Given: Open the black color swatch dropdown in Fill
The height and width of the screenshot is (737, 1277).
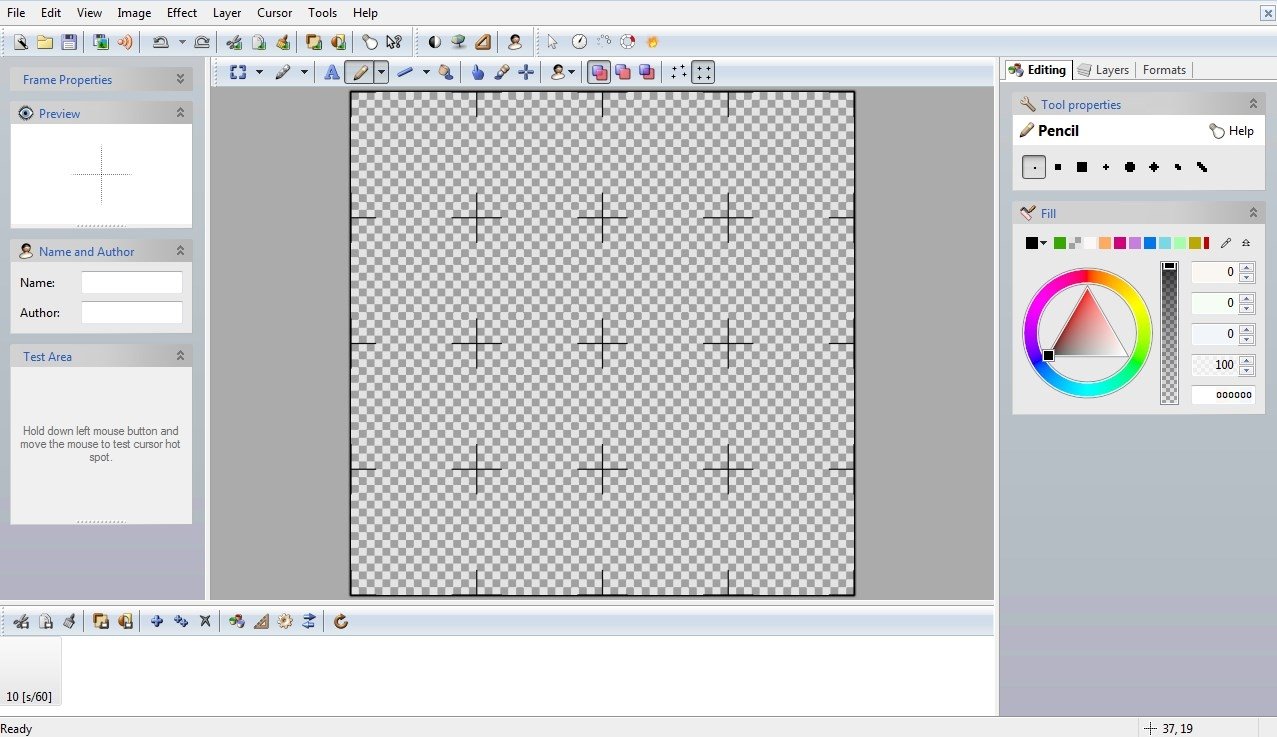Looking at the screenshot, I should [x=1043, y=243].
